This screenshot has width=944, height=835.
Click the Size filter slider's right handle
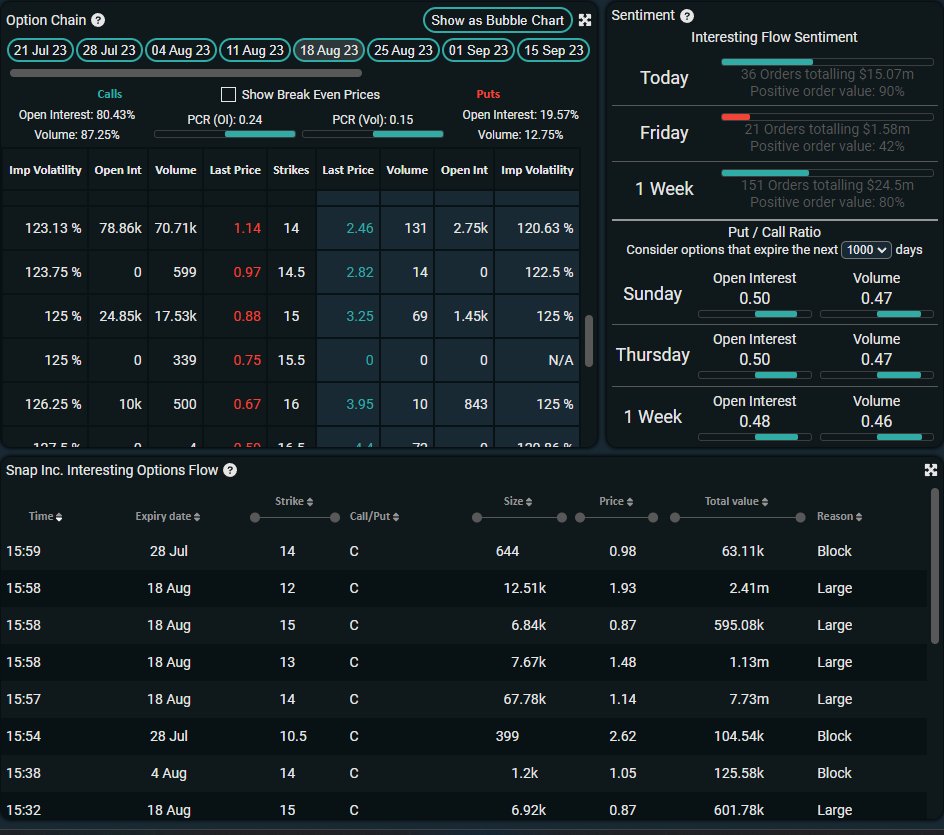[562, 518]
